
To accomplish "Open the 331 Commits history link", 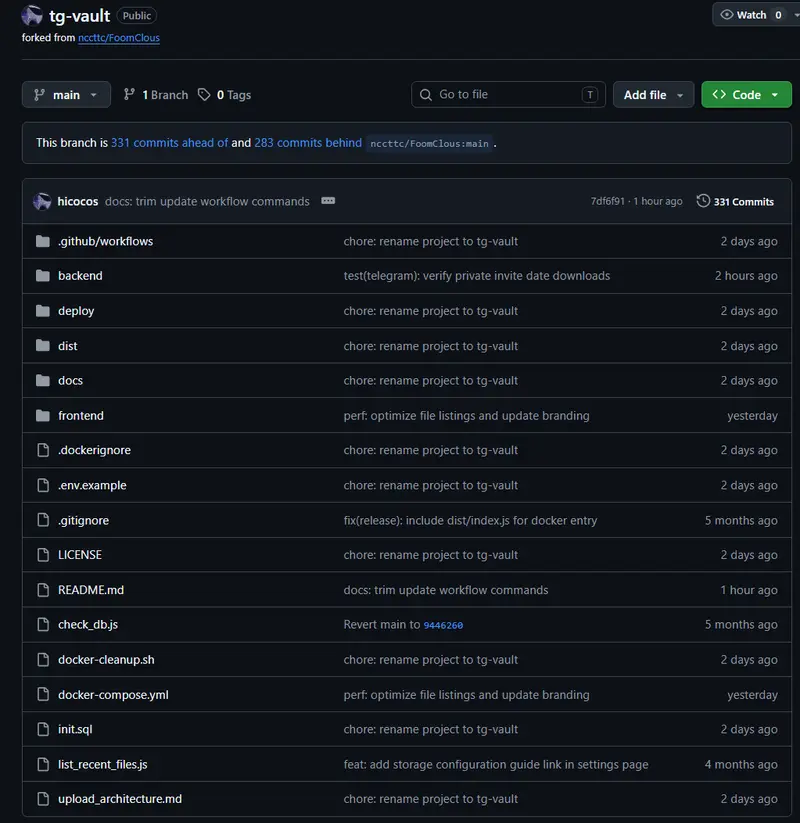I will click(735, 202).
